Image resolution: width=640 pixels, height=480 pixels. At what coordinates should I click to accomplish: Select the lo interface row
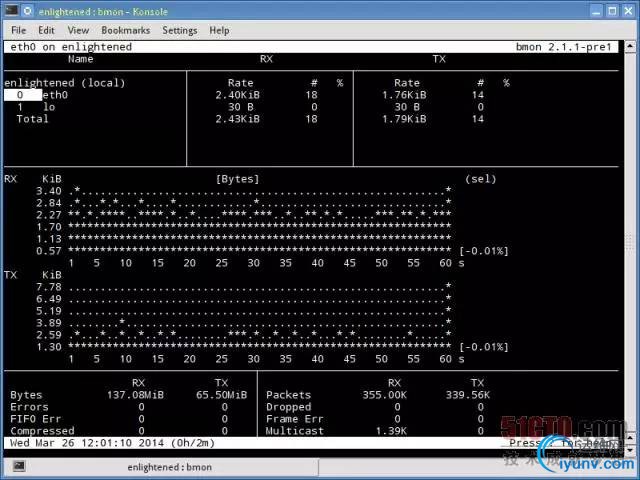[36, 107]
